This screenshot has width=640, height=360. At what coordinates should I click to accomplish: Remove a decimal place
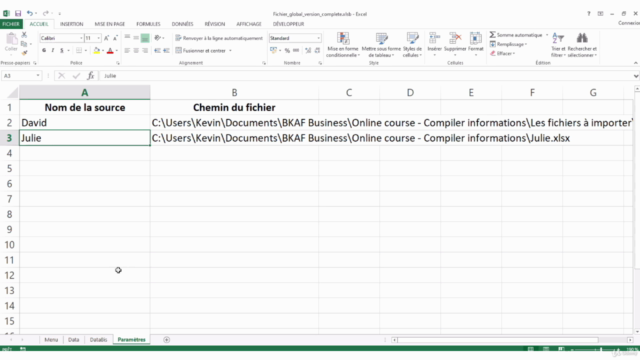coord(317,51)
